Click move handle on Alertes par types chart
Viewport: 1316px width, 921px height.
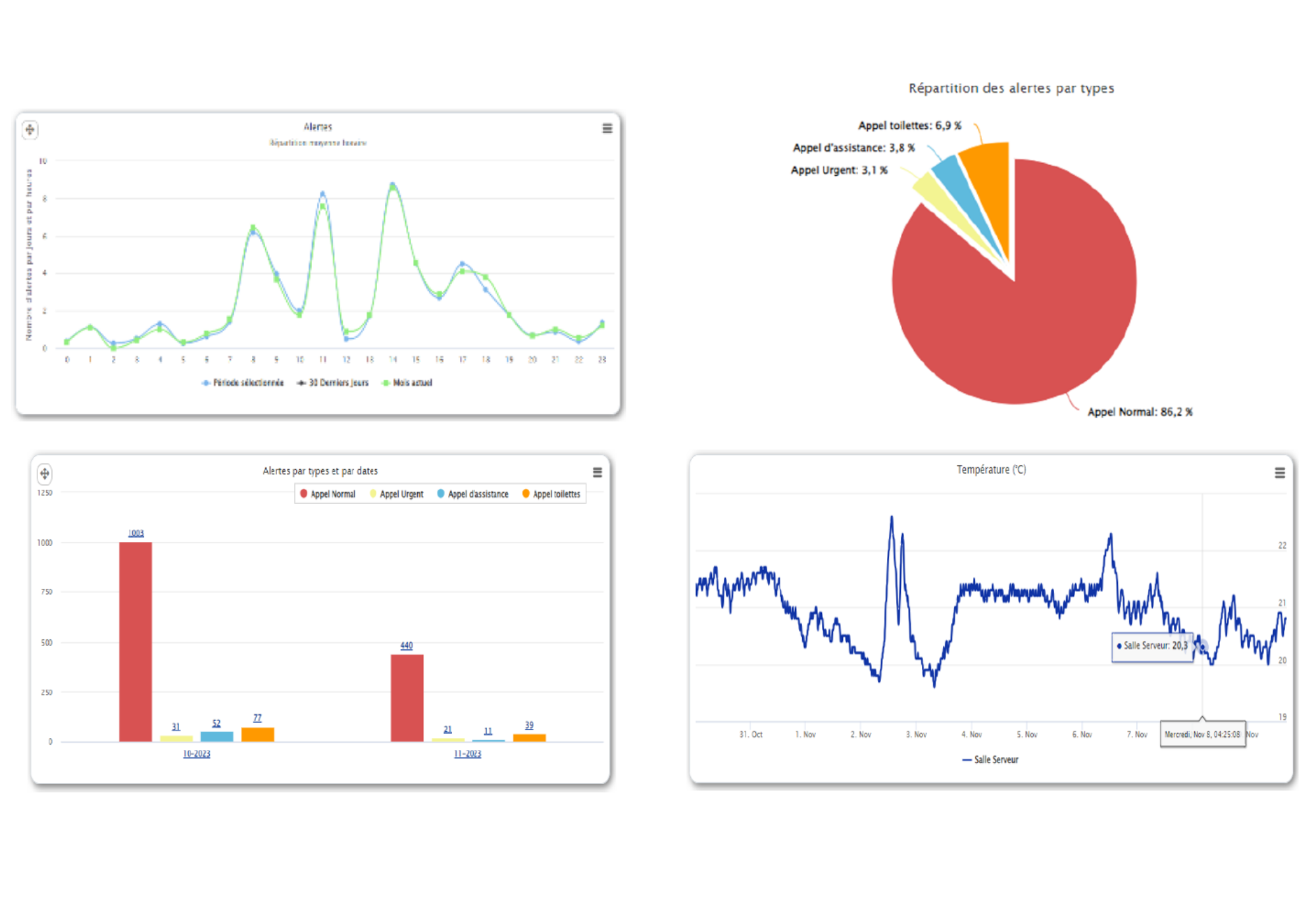point(45,473)
